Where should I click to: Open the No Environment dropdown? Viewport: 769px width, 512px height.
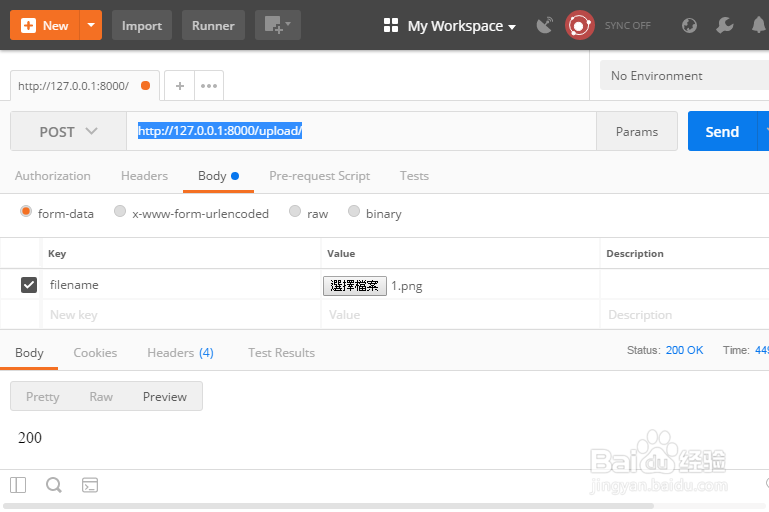click(x=684, y=76)
